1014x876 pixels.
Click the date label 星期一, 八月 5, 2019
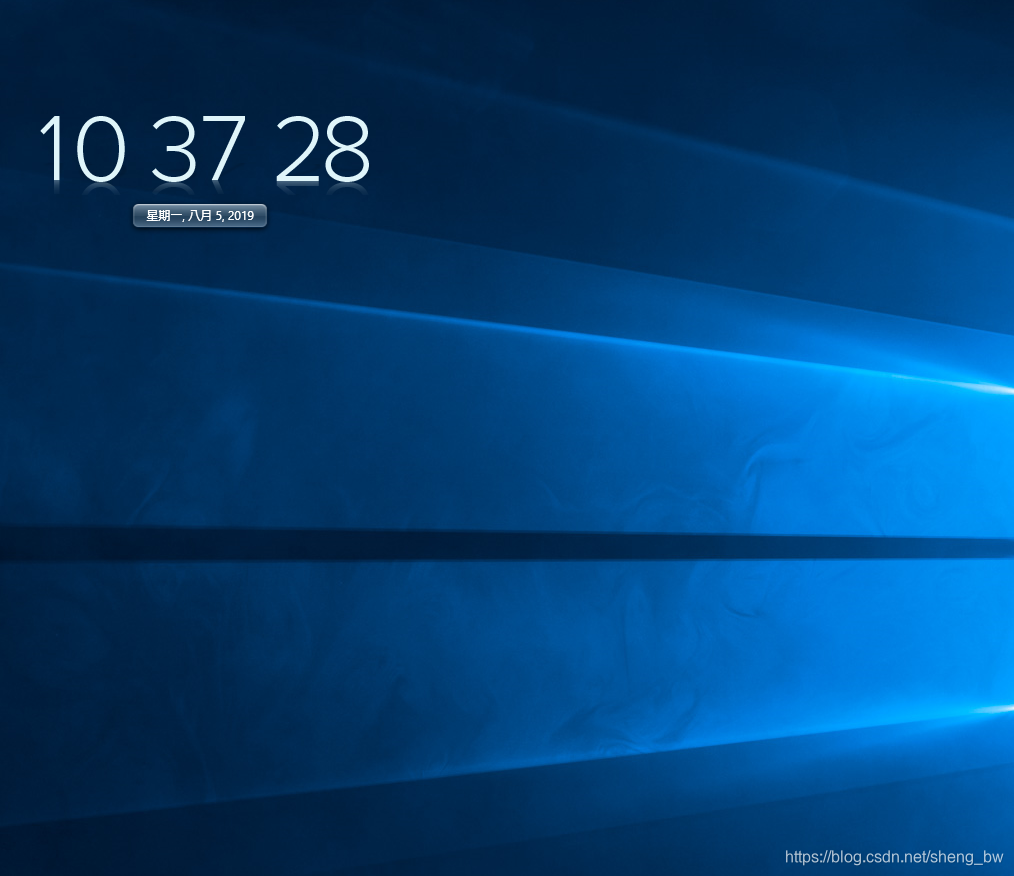(200, 215)
